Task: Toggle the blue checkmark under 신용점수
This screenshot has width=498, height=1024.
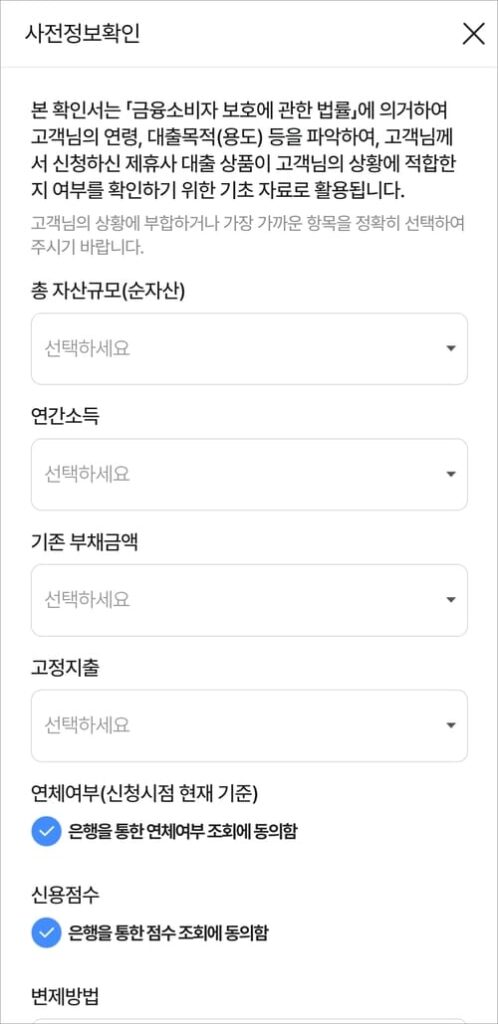Action: pyautogui.click(x=46, y=933)
